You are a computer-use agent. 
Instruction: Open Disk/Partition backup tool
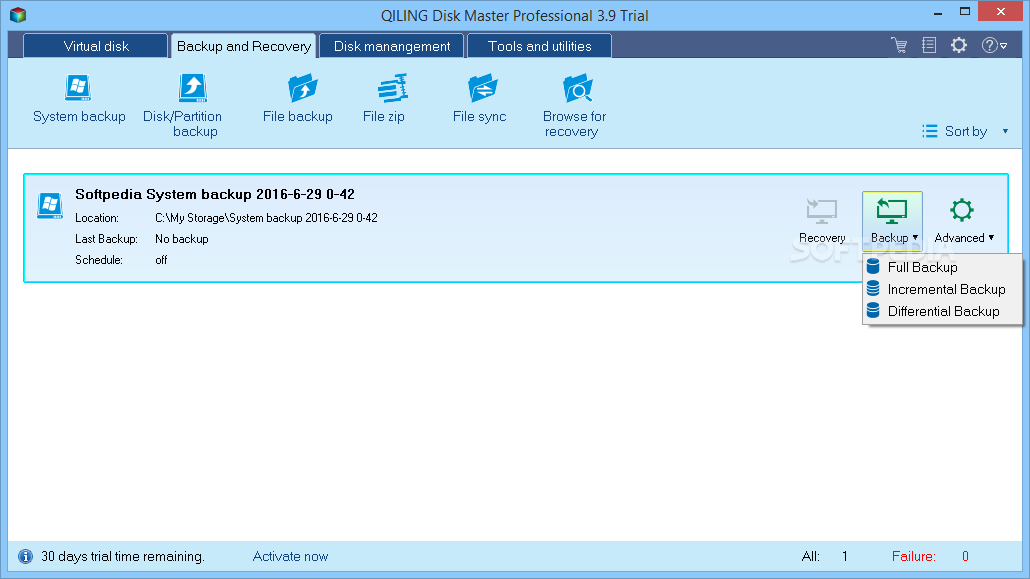click(183, 106)
